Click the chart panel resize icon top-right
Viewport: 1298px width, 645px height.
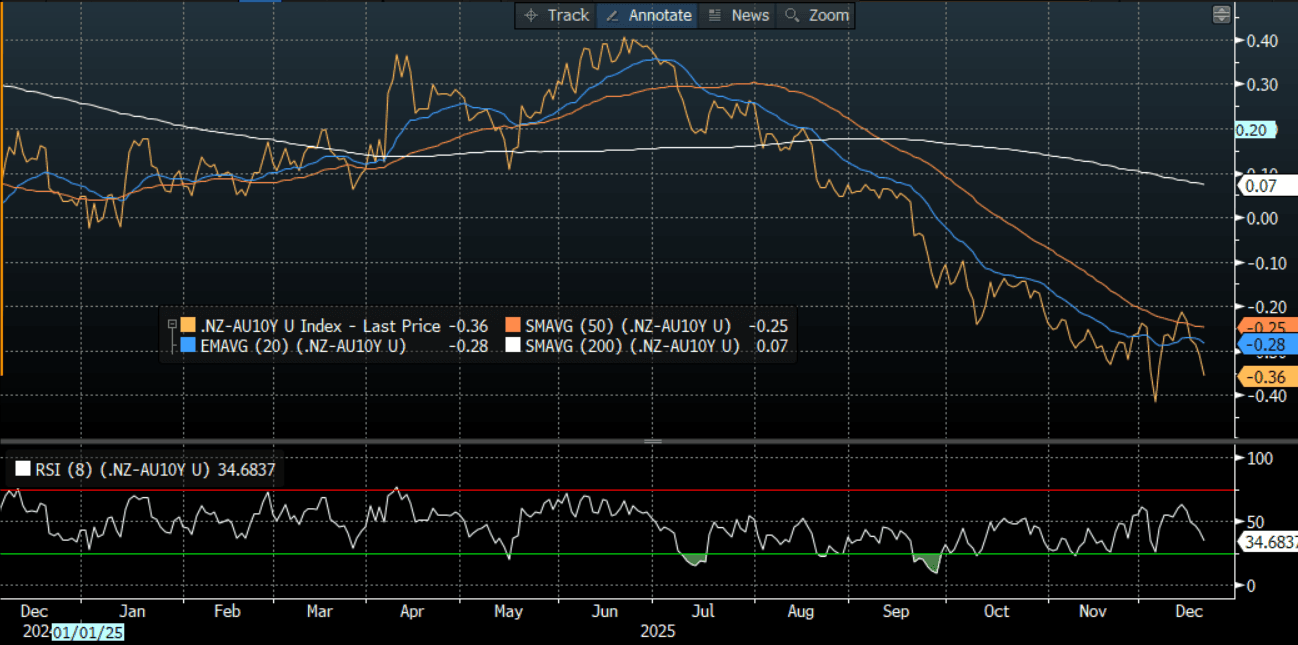point(1221,14)
